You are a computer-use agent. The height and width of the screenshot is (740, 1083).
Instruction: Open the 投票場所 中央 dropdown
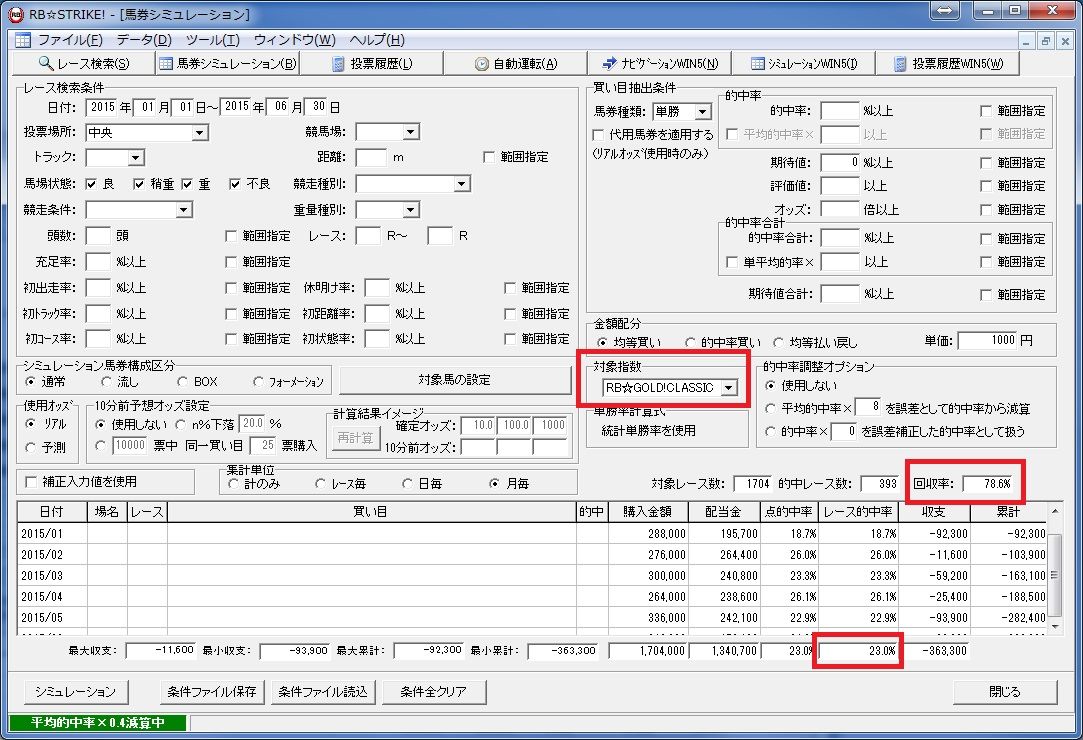200,133
